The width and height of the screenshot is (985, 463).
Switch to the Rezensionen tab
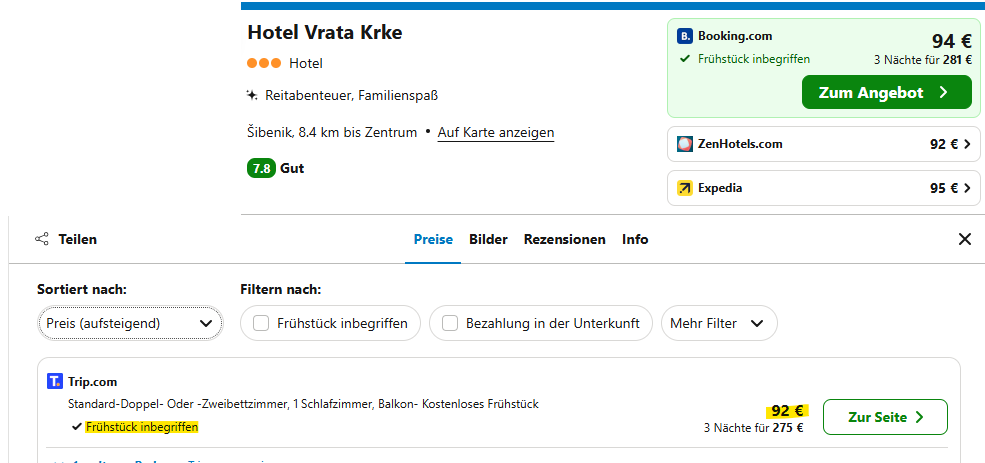(x=564, y=240)
